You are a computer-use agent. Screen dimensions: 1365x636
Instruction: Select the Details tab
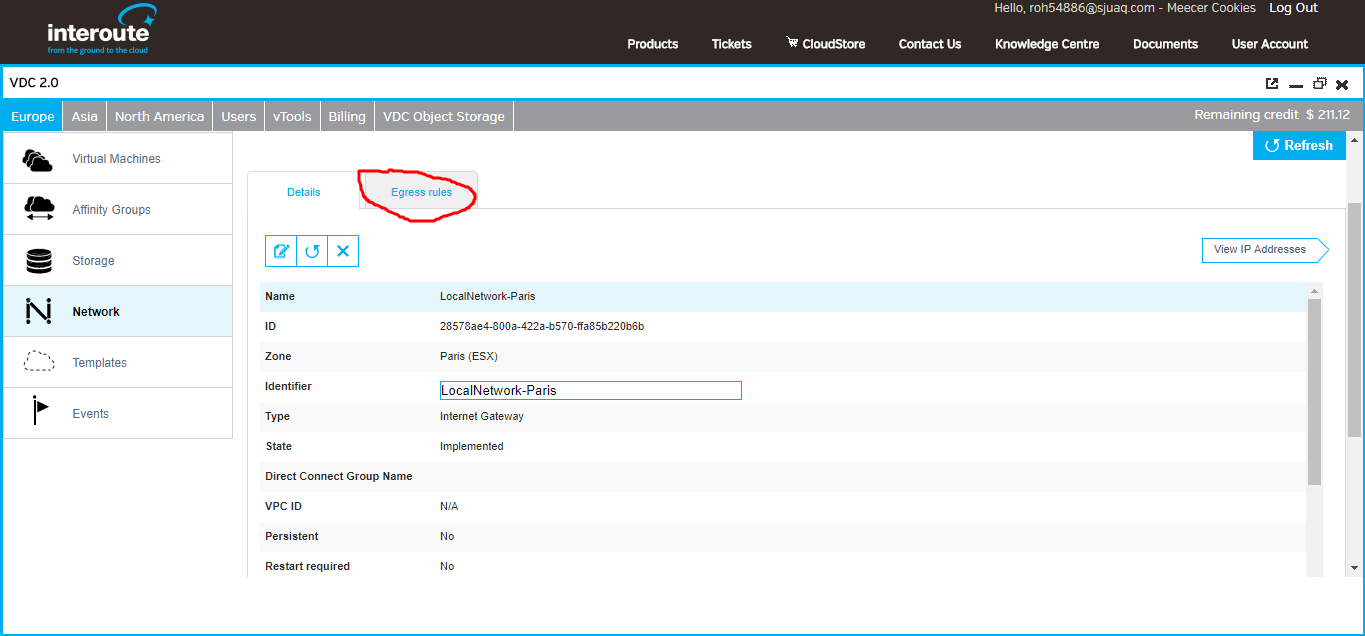[x=304, y=192]
